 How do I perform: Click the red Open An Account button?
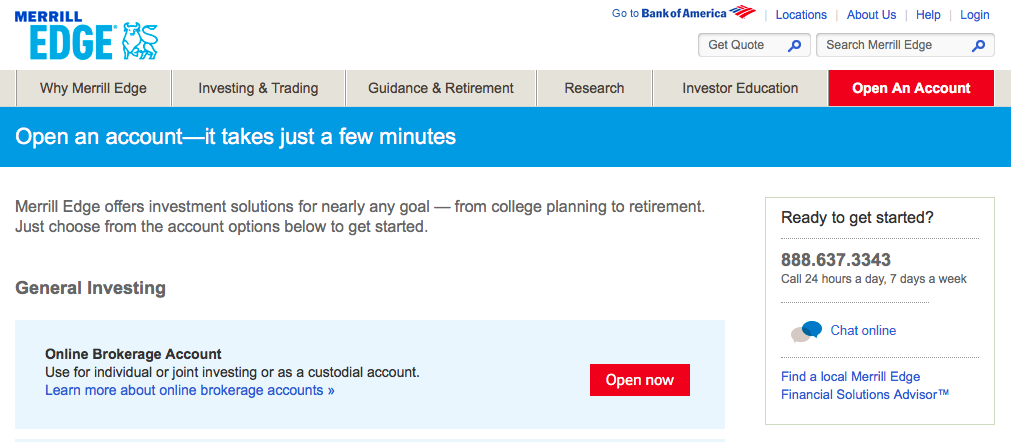coord(911,88)
